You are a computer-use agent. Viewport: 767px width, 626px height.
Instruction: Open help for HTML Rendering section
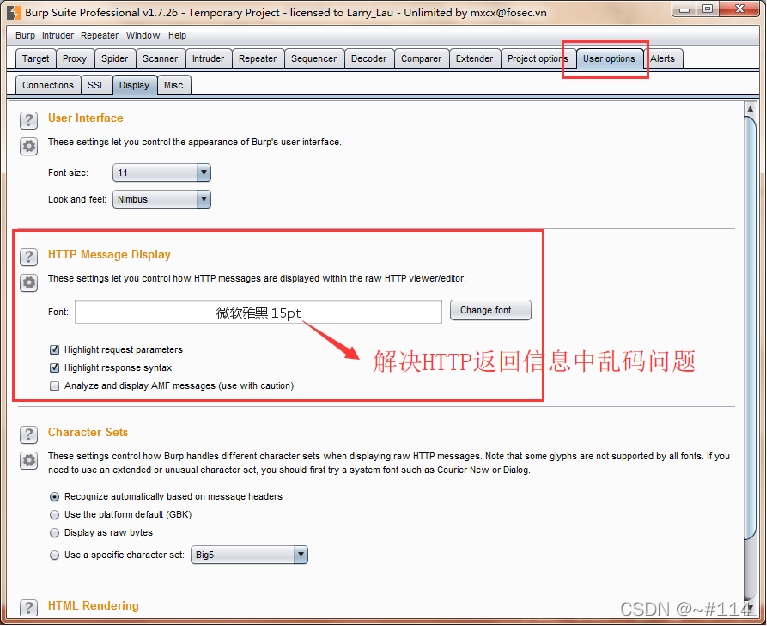(29, 607)
